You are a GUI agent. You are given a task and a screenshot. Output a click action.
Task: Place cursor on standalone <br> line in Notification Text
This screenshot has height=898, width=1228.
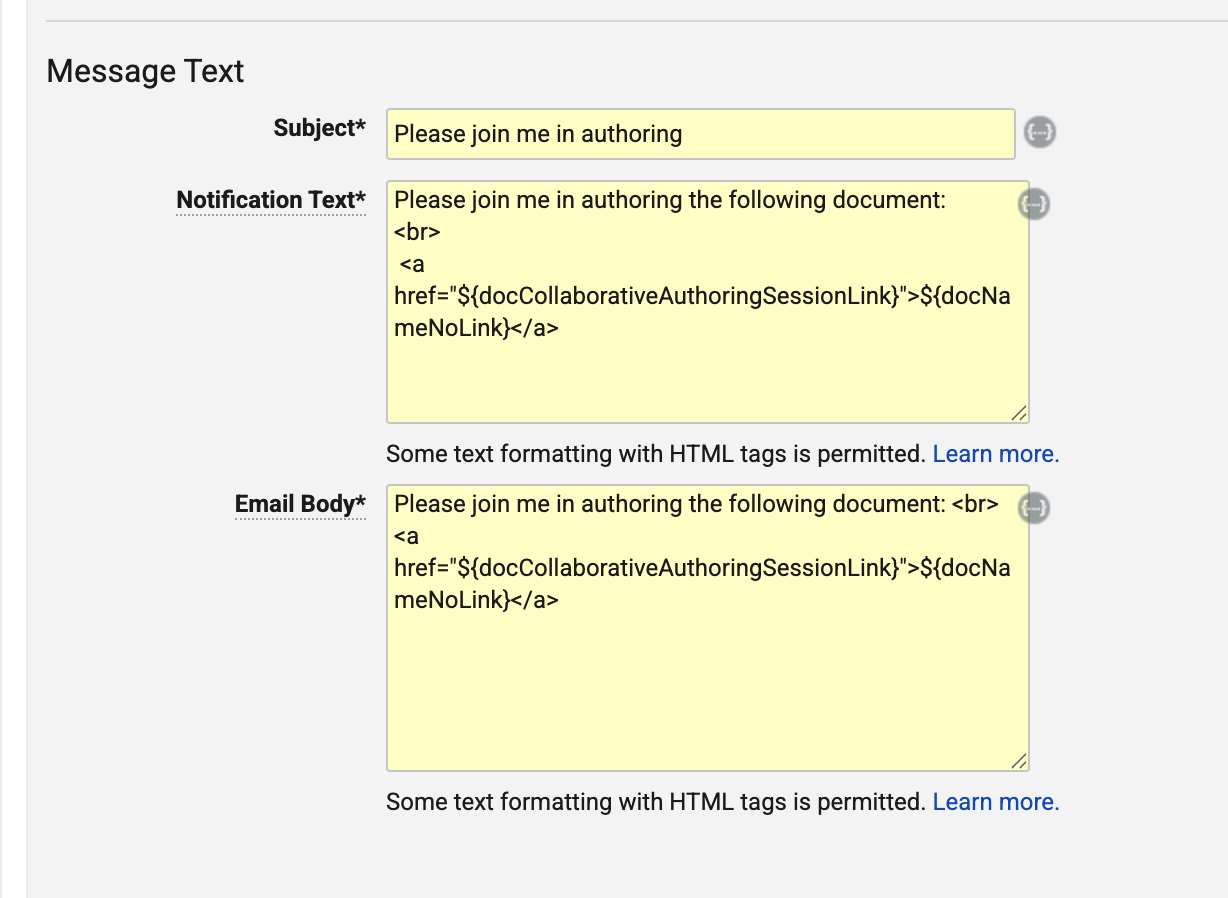tap(417, 232)
